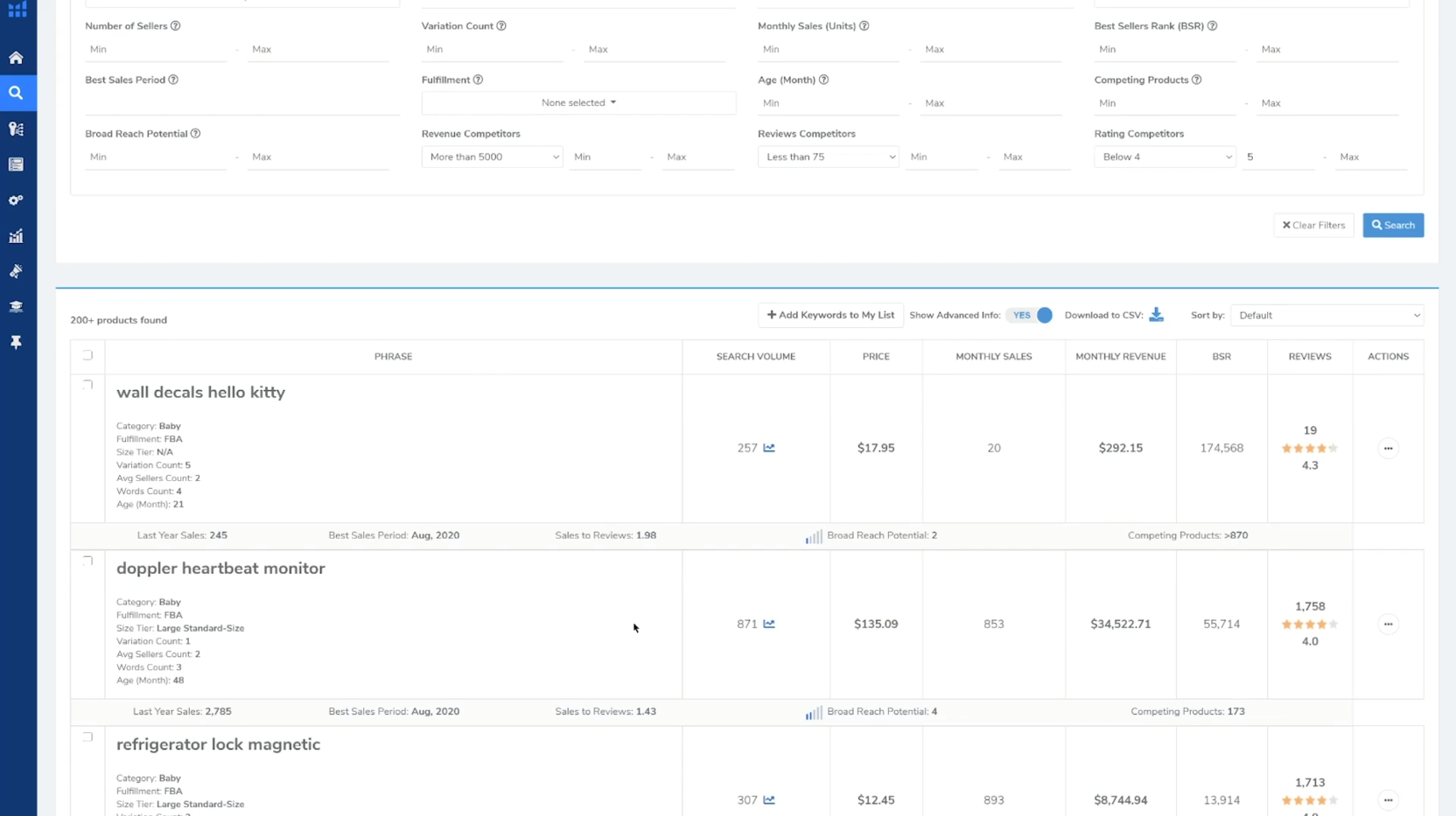Toggle Show Advanced Info switch
Viewport: 1456px width, 816px height.
click(x=1030, y=315)
